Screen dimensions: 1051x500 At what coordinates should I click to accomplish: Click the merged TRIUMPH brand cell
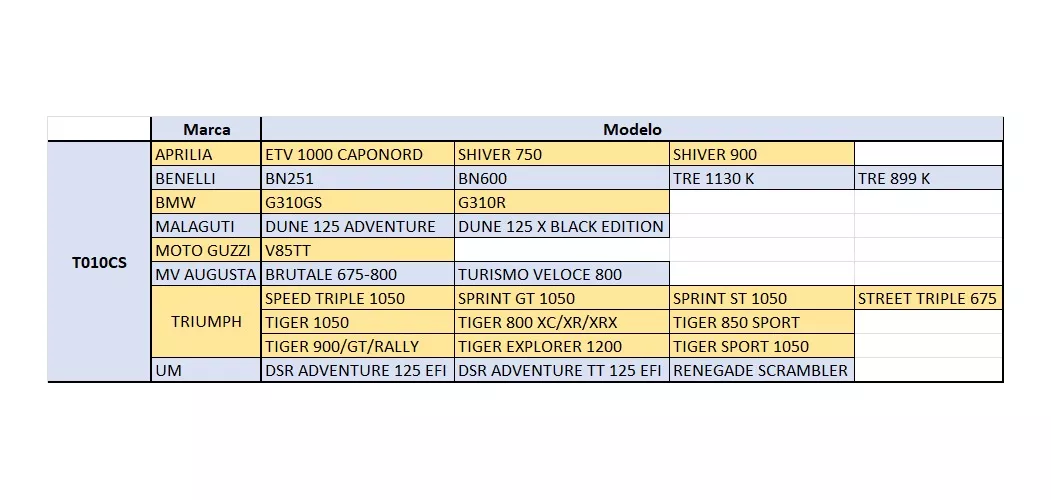click(x=206, y=322)
